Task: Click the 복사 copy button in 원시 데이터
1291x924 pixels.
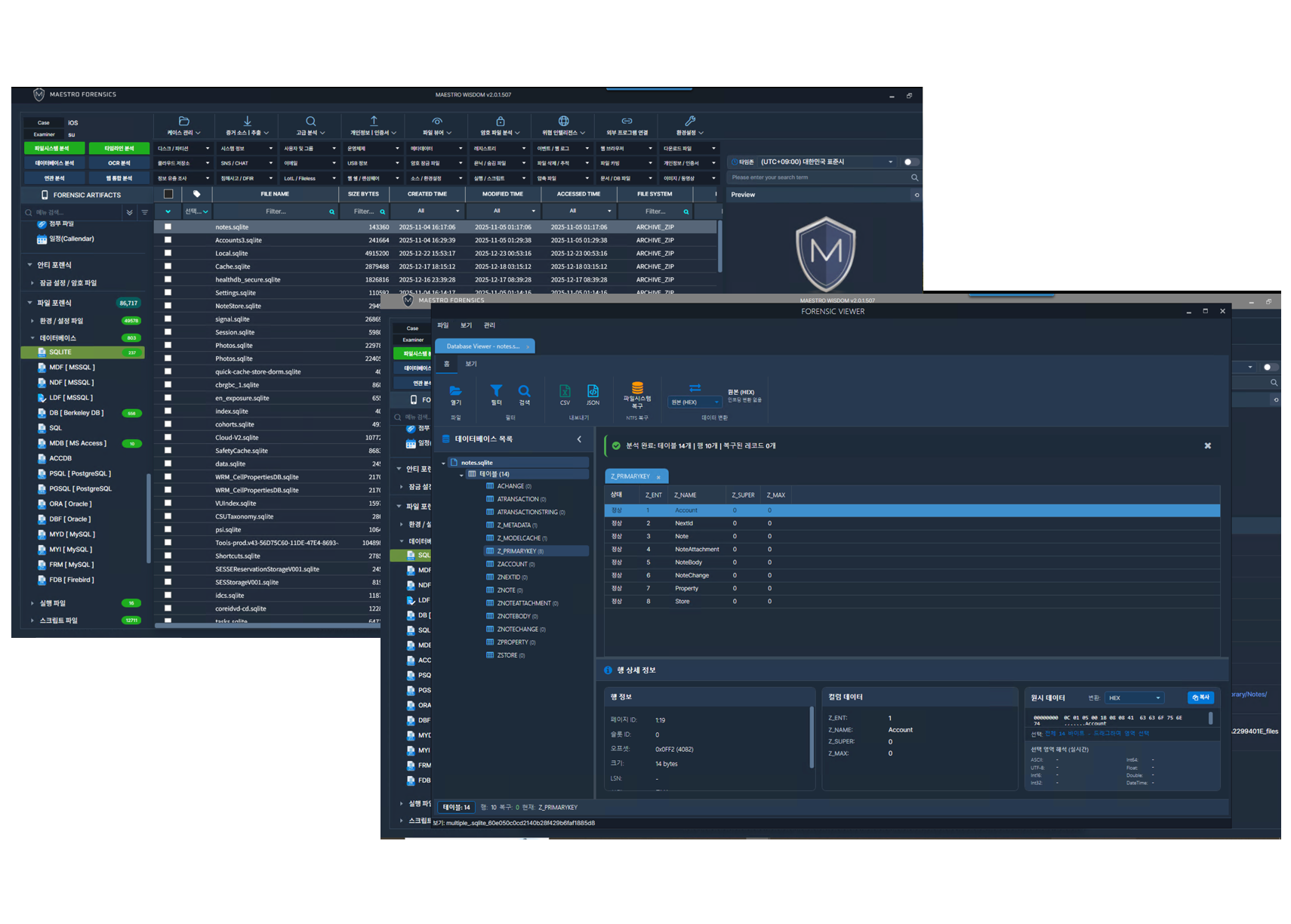Action: coord(1200,698)
